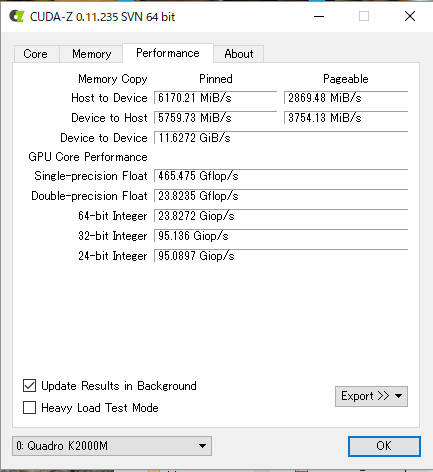Enable Heavy Load Test Mode checkbox
The image size is (433, 472).
(x=29, y=408)
